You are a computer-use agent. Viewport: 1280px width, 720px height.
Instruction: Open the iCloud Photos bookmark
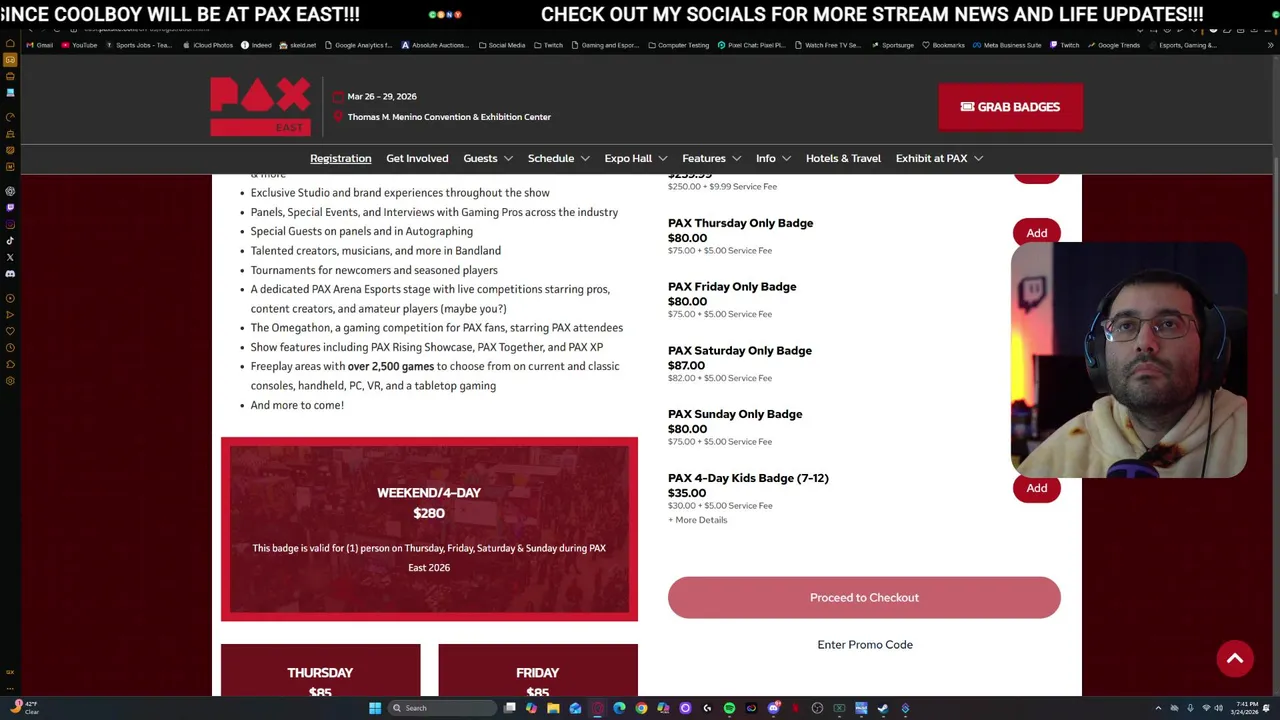pyautogui.click(x=207, y=45)
